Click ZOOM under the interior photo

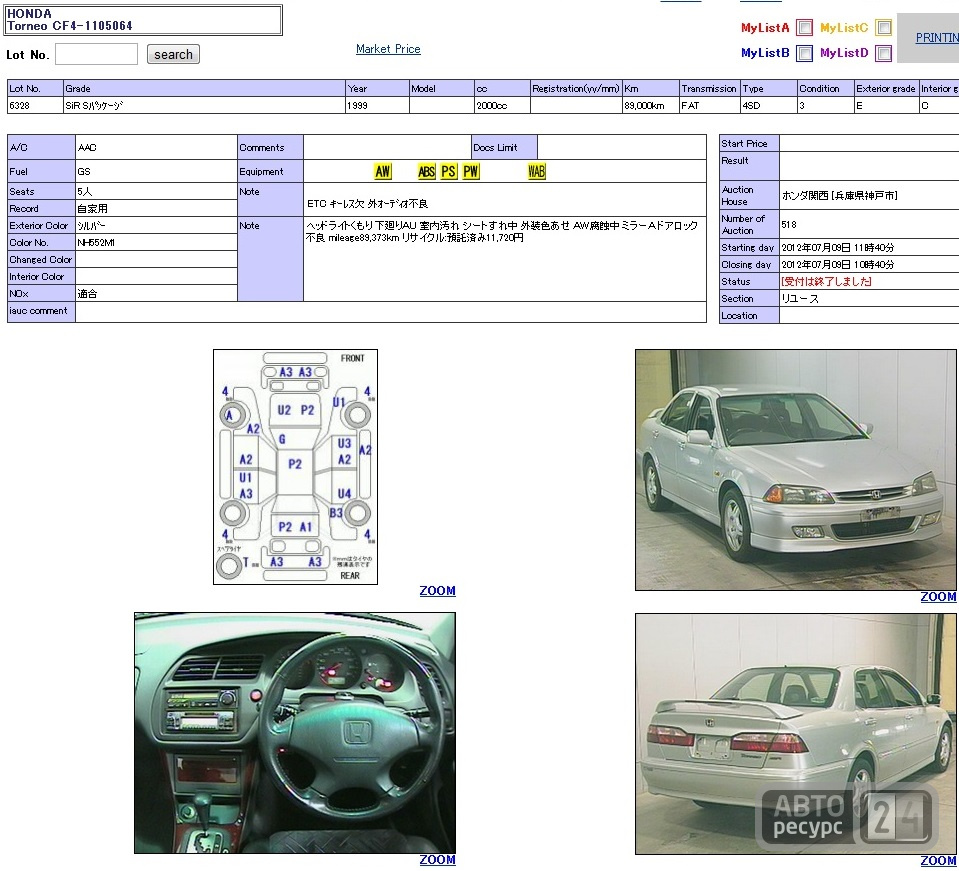pos(437,859)
